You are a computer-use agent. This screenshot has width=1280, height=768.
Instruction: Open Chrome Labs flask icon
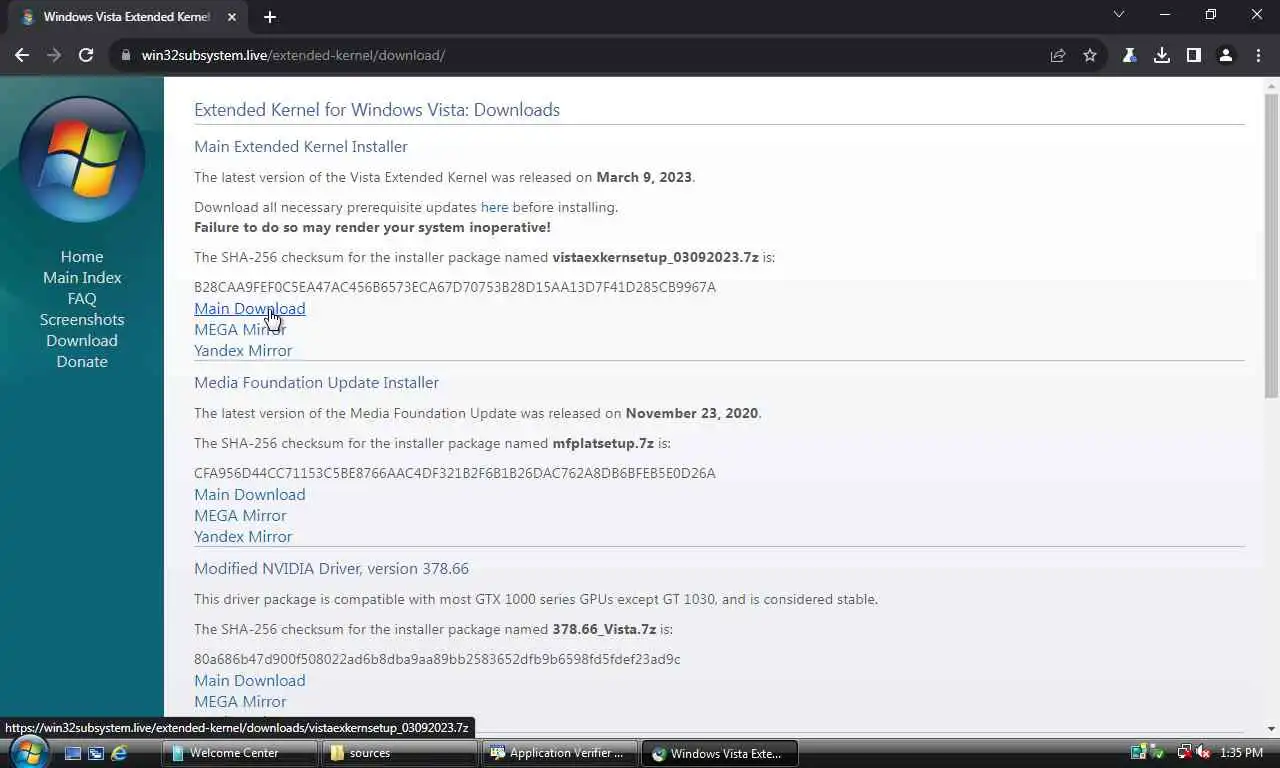pyautogui.click(x=1130, y=55)
